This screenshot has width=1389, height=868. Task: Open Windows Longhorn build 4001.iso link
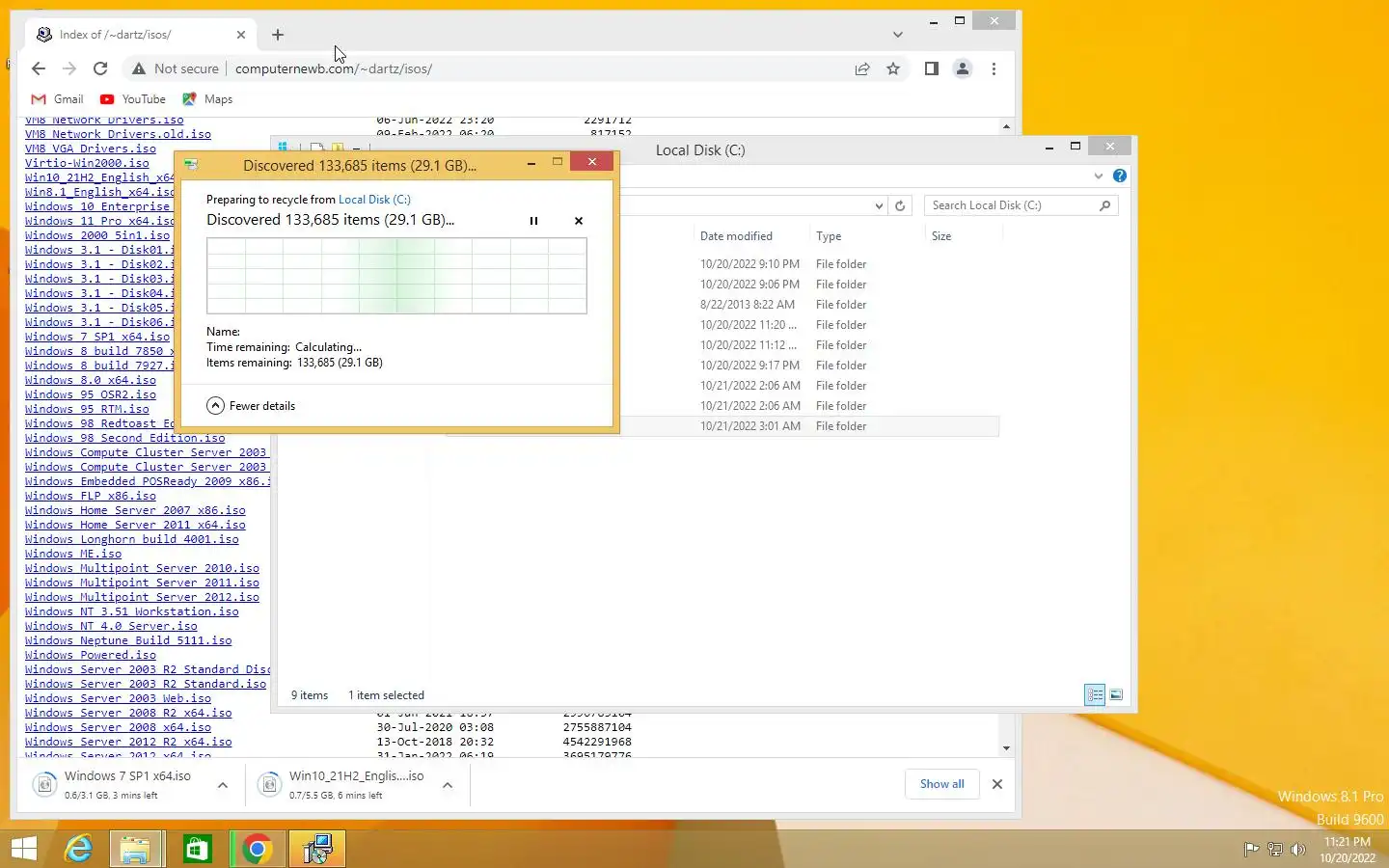132,539
